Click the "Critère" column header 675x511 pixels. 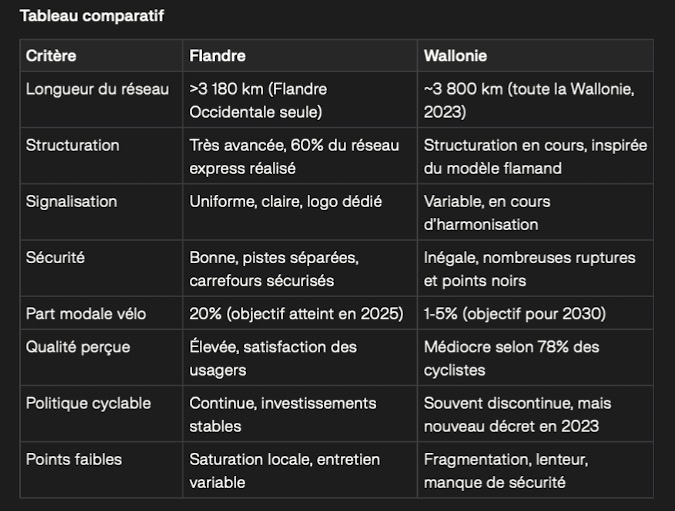click(51, 56)
